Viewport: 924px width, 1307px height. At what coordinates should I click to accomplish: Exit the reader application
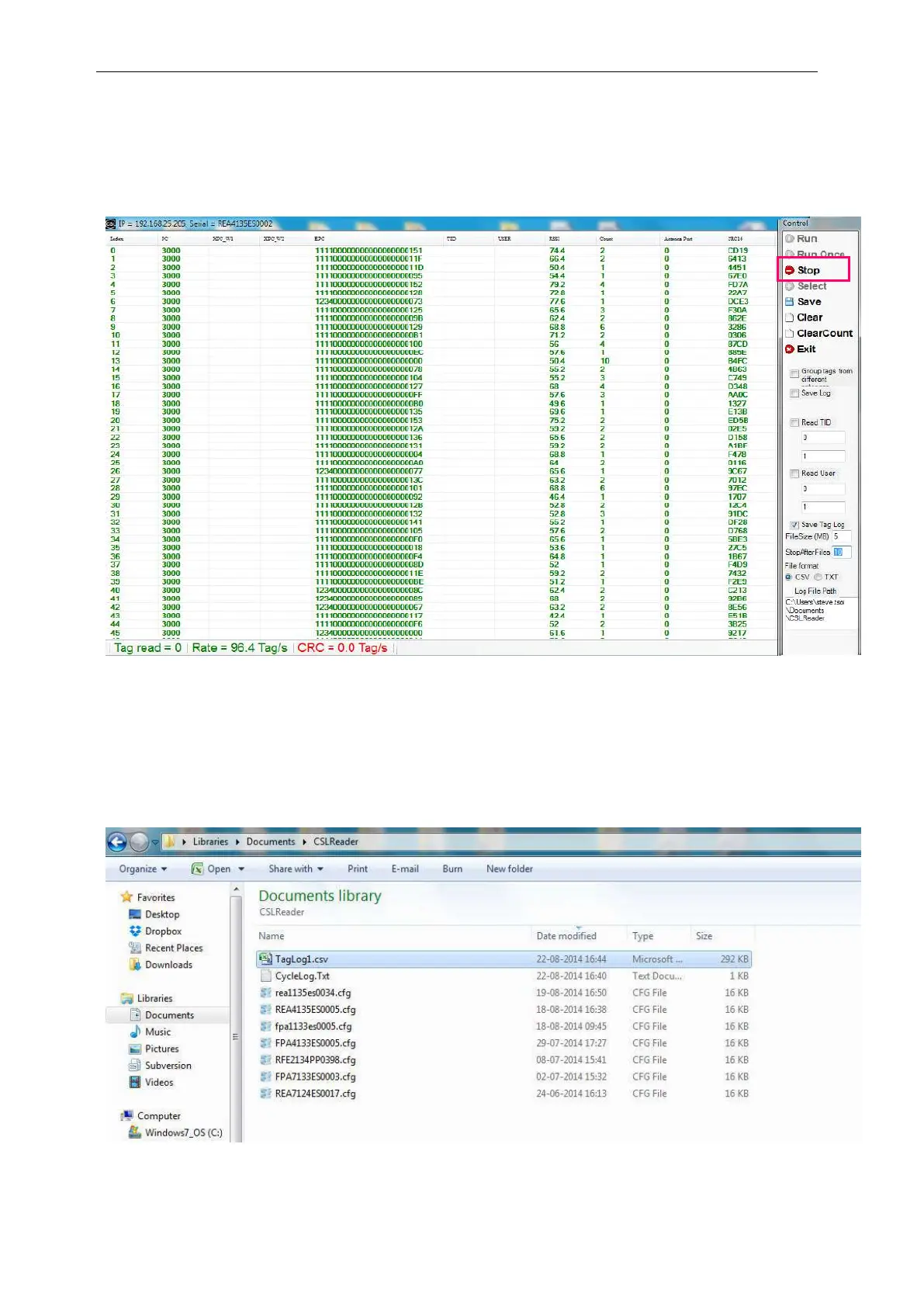point(801,349)
